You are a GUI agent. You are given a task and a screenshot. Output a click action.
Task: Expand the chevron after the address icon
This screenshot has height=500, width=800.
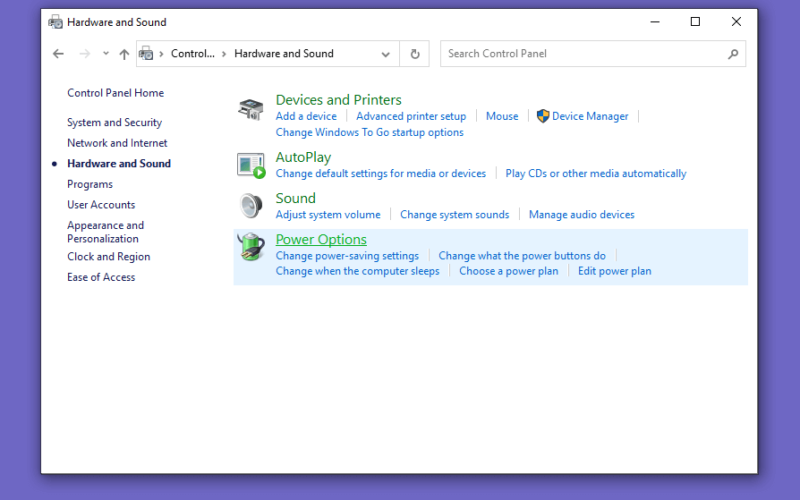(x=161, y=54)
